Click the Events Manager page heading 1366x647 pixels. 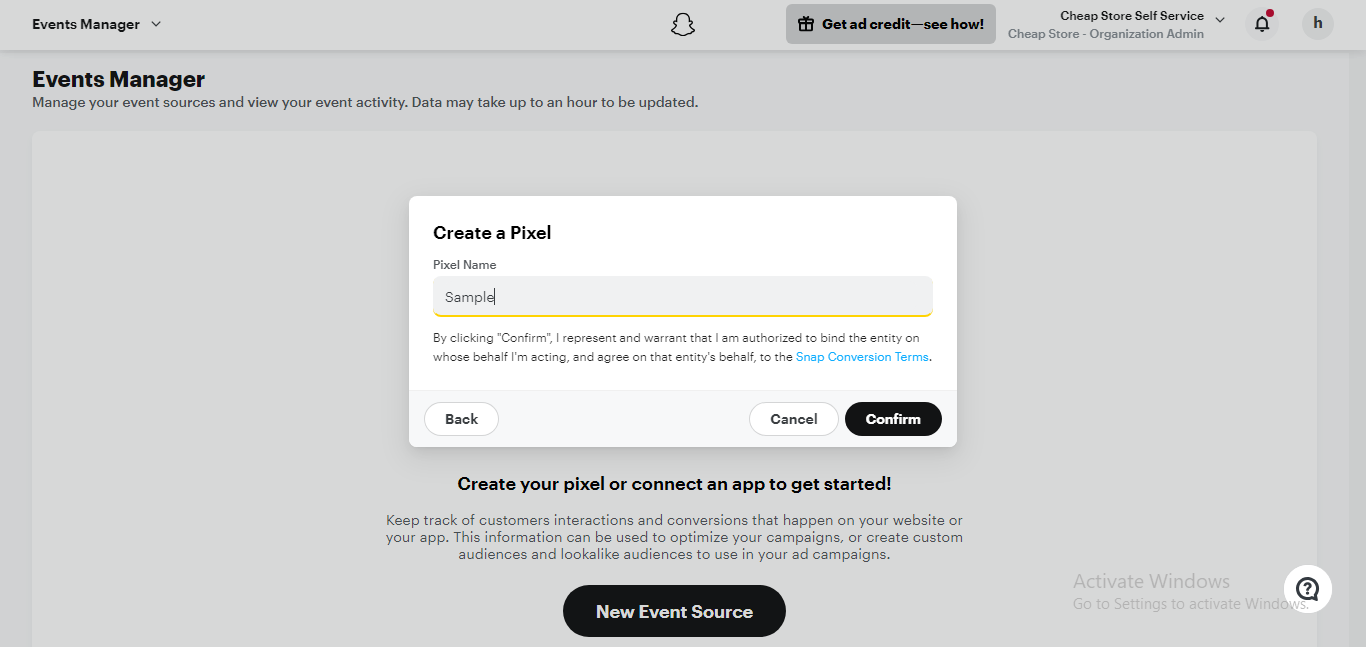pos(118,80)
